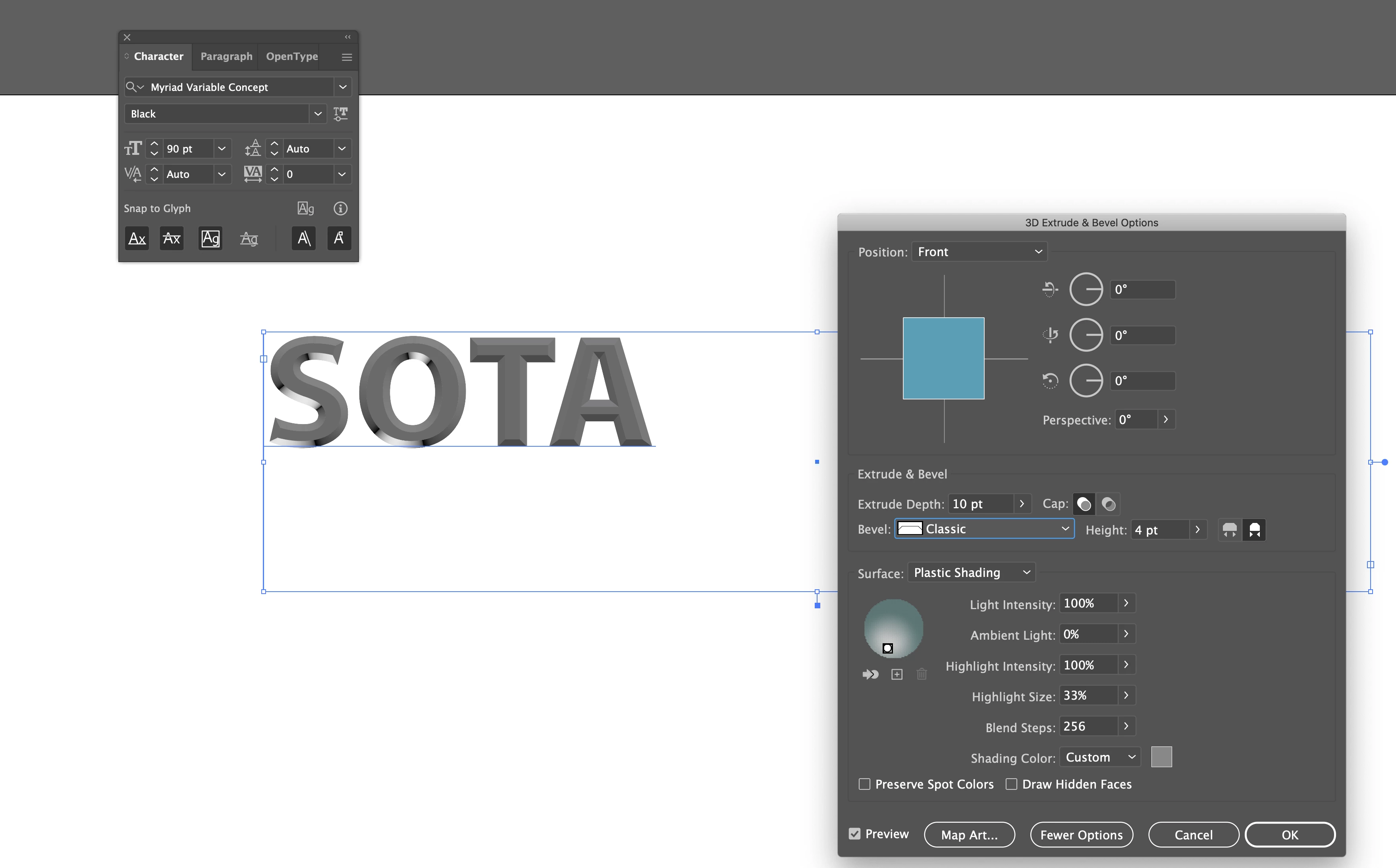Open Character panel flyout menu
The width and height of the screenshot is (1396, 868).
click(x=347, y=57)
